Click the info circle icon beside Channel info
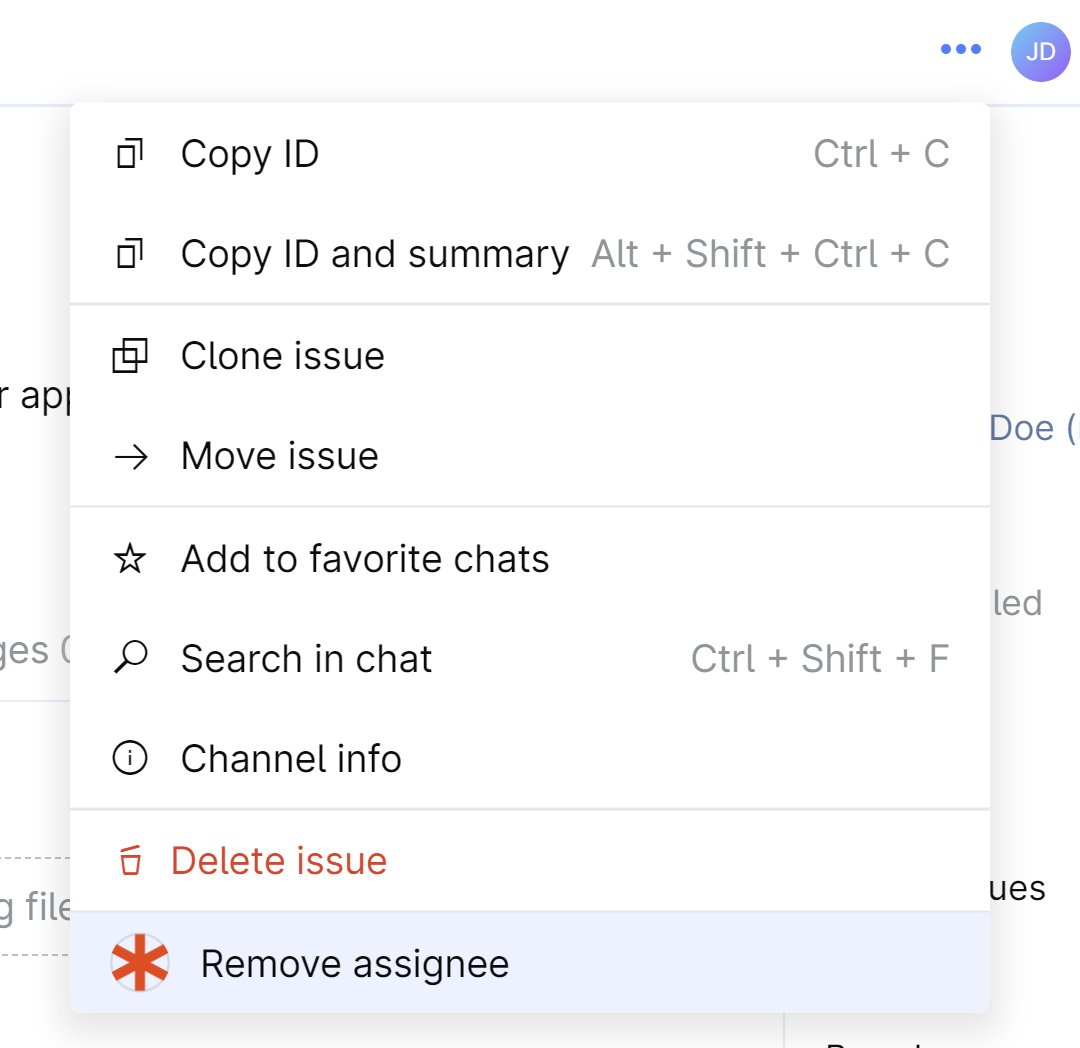 pos(129,758)
